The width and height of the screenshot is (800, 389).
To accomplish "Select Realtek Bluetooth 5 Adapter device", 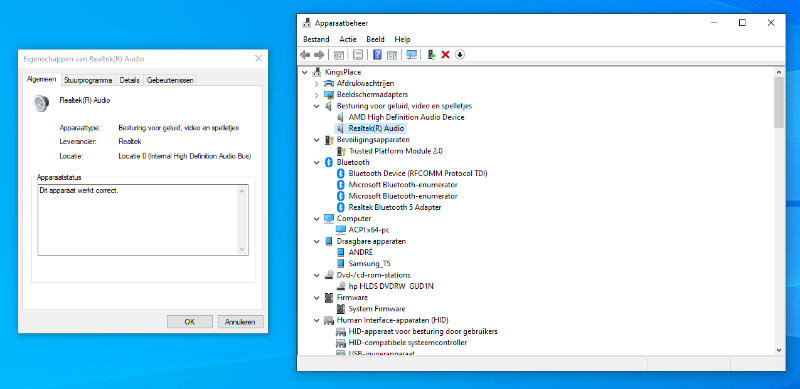I will pos(395,207).
